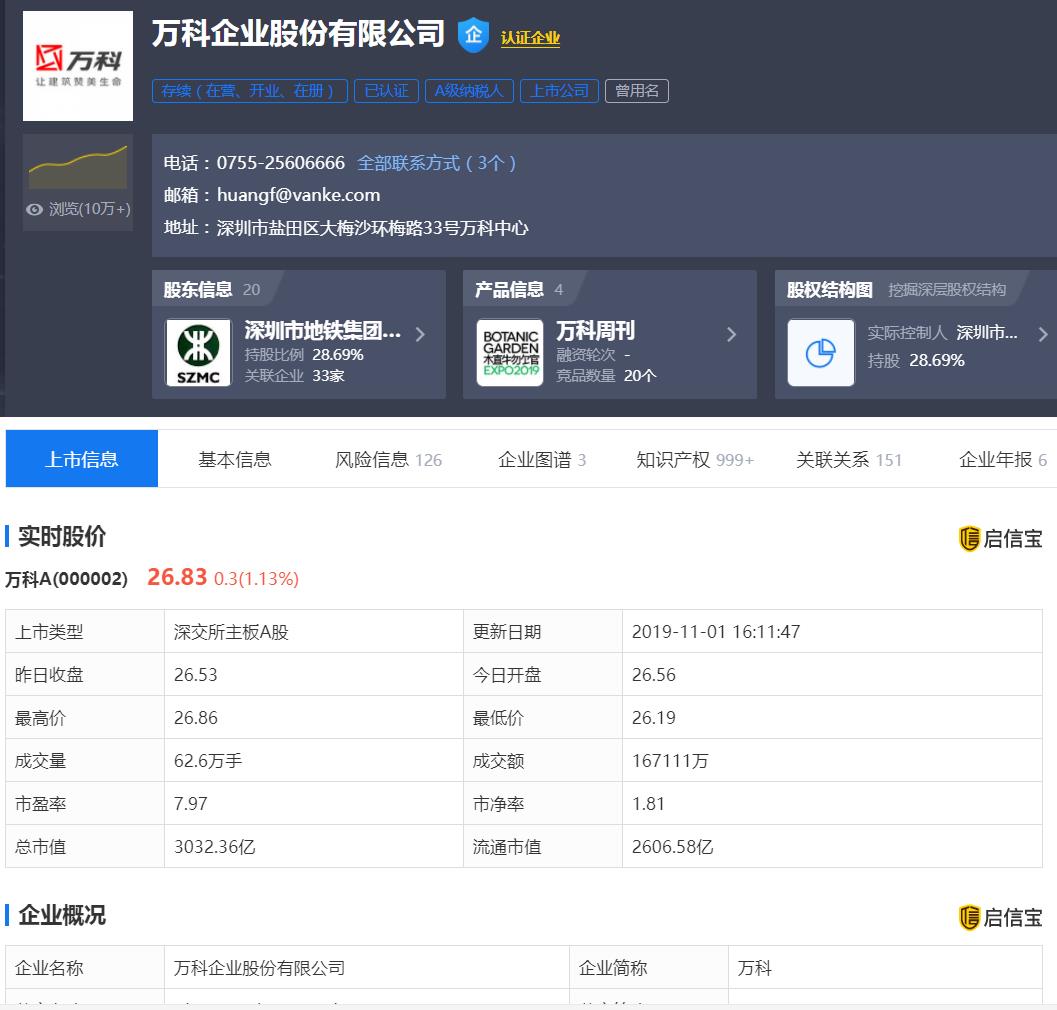Open the 关联关系 tab
This screenshot has height=1010, width=1057.
848,460
